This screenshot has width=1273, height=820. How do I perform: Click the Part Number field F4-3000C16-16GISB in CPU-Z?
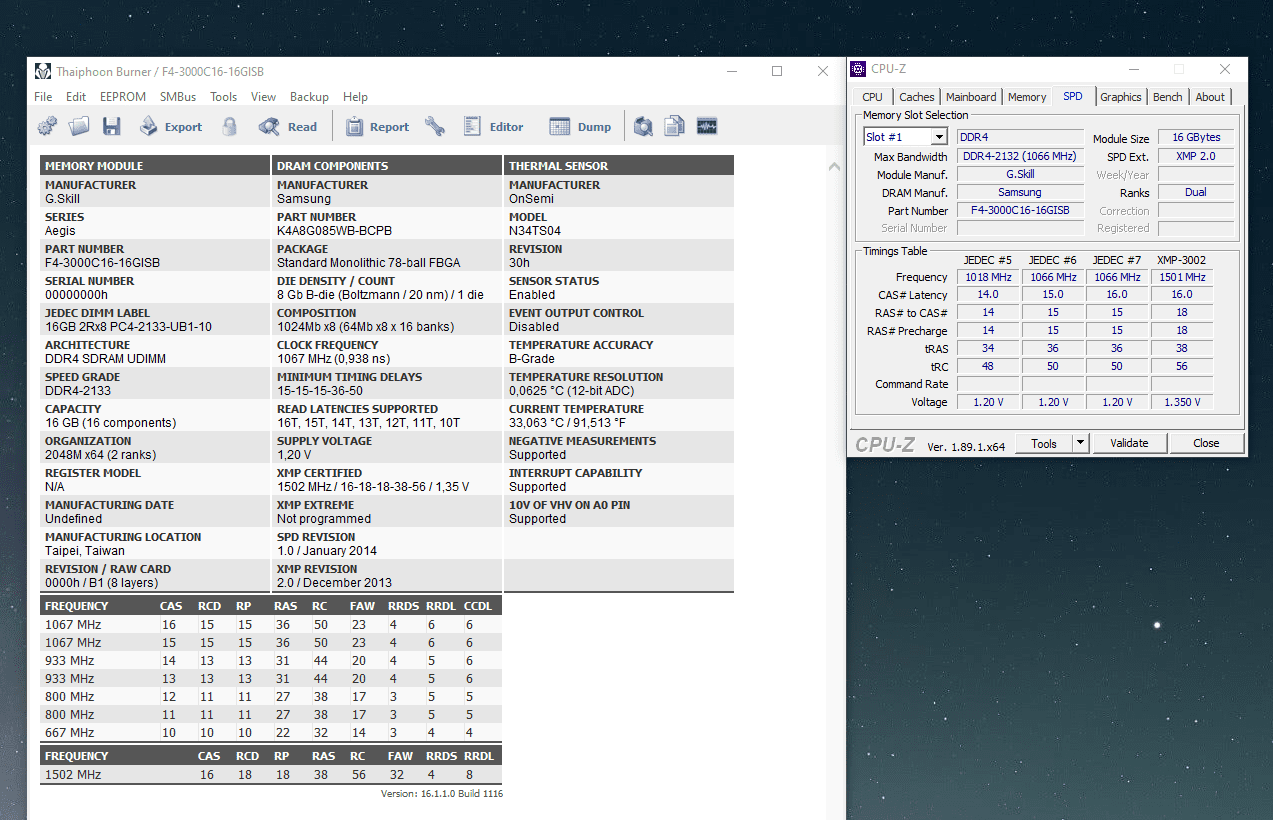point(1020,211)
